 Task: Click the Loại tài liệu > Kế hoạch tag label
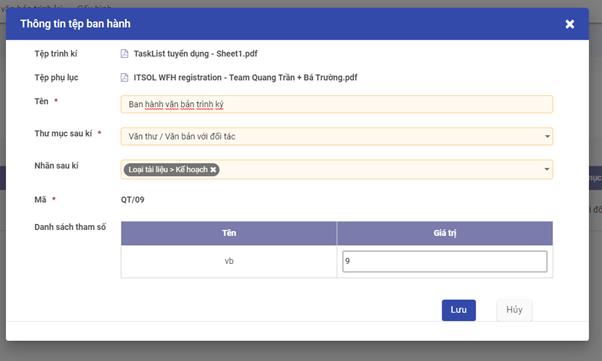(168, 169)
